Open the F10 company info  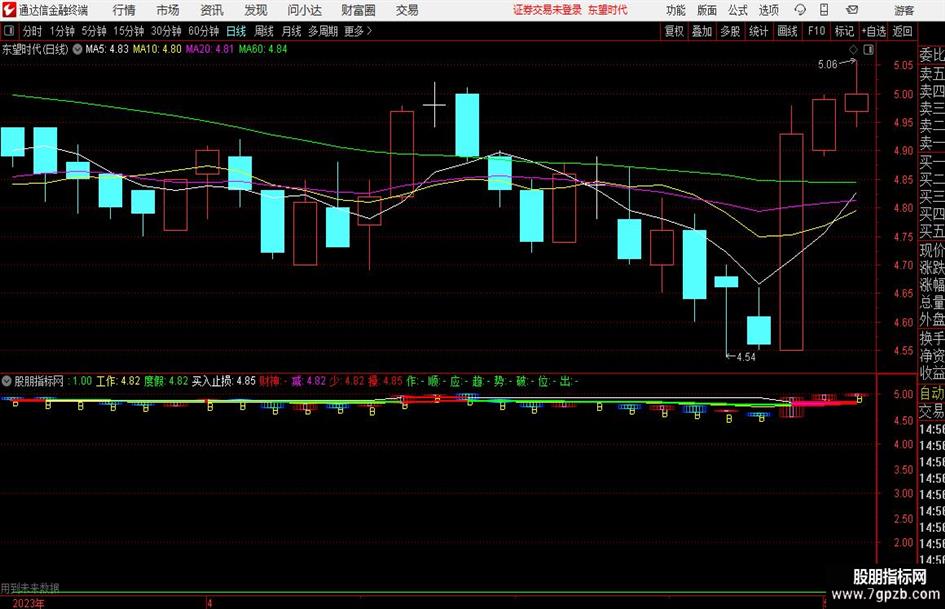(x=817, y=31)
